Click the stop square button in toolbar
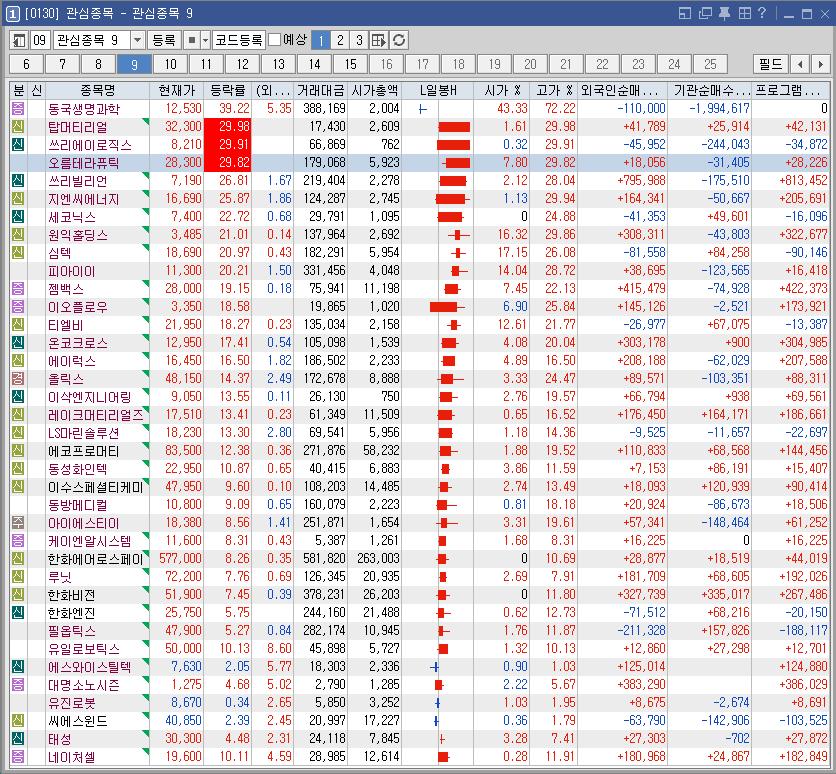 (191, 40)
